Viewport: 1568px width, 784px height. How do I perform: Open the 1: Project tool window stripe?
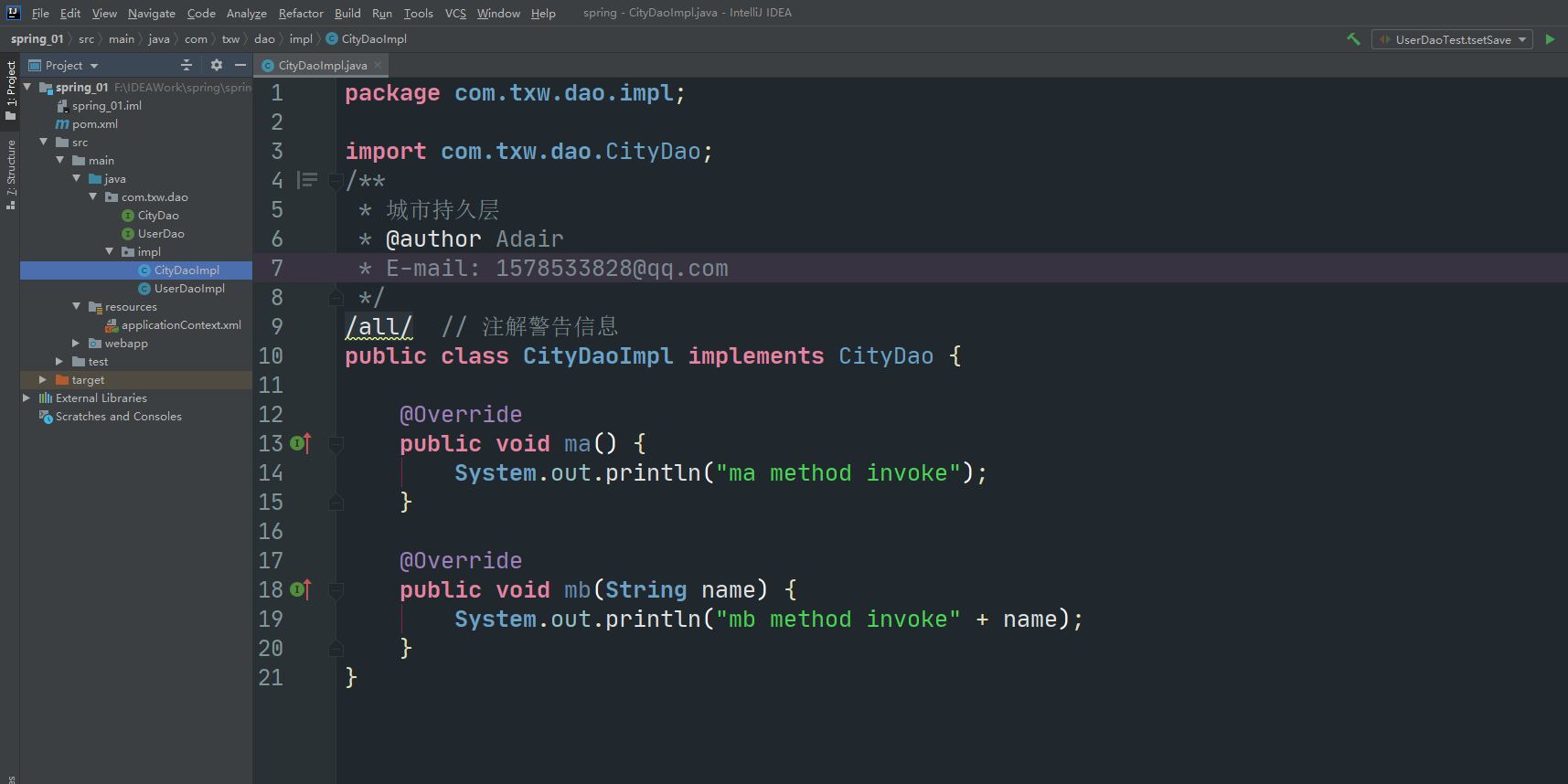[x=11, y=90]
